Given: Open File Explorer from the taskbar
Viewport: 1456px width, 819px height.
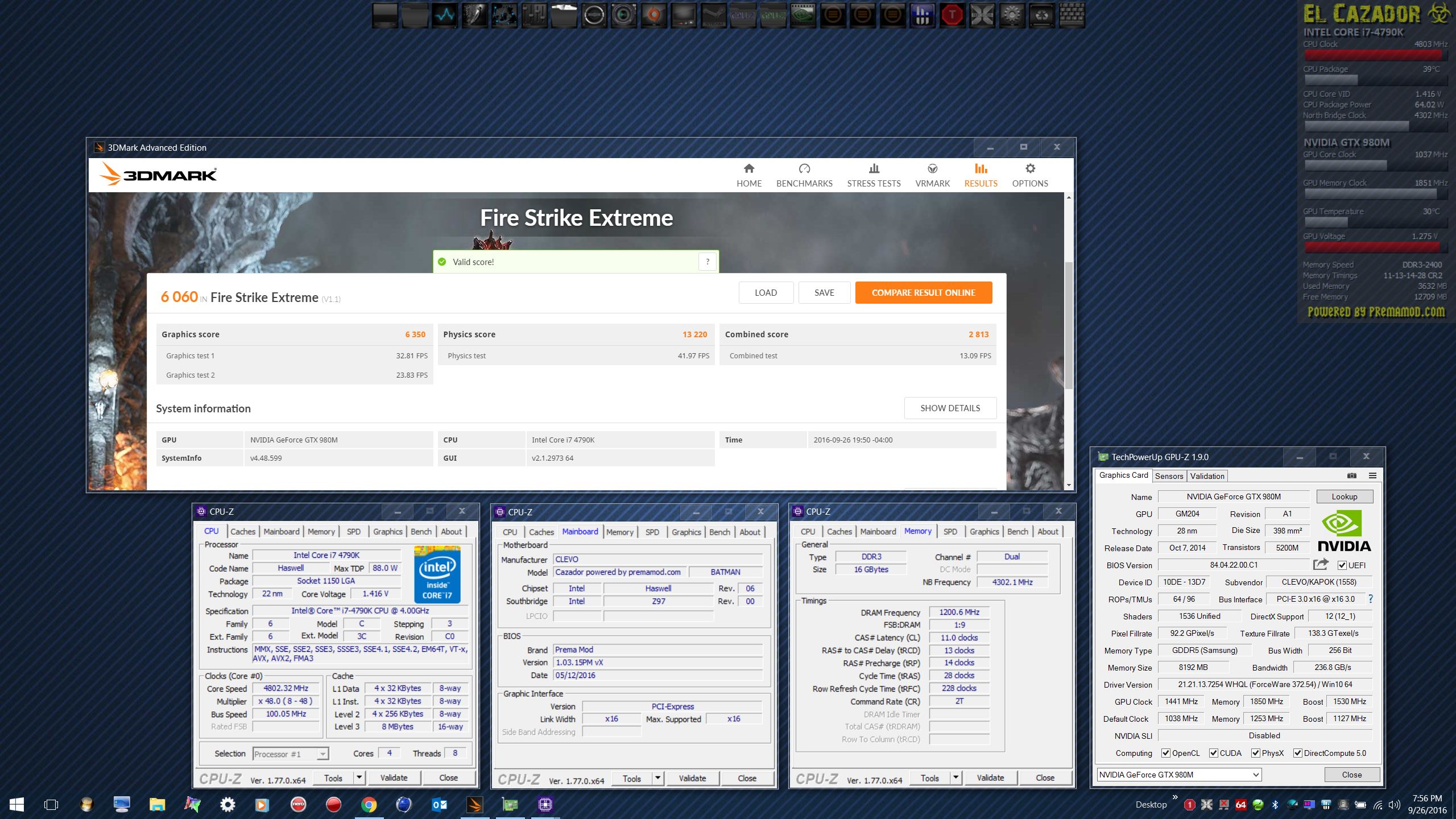Looking at the screenshot, I should [157, 804].
